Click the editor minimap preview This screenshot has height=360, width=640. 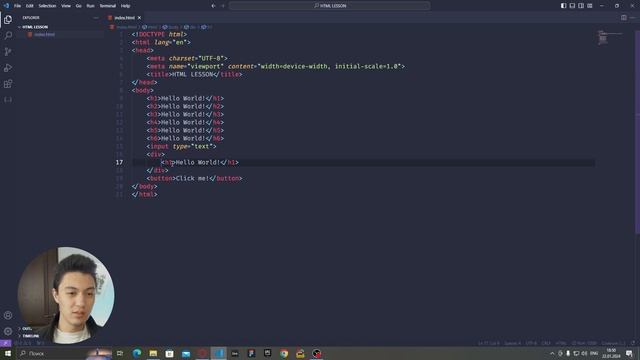coord(610,38)
